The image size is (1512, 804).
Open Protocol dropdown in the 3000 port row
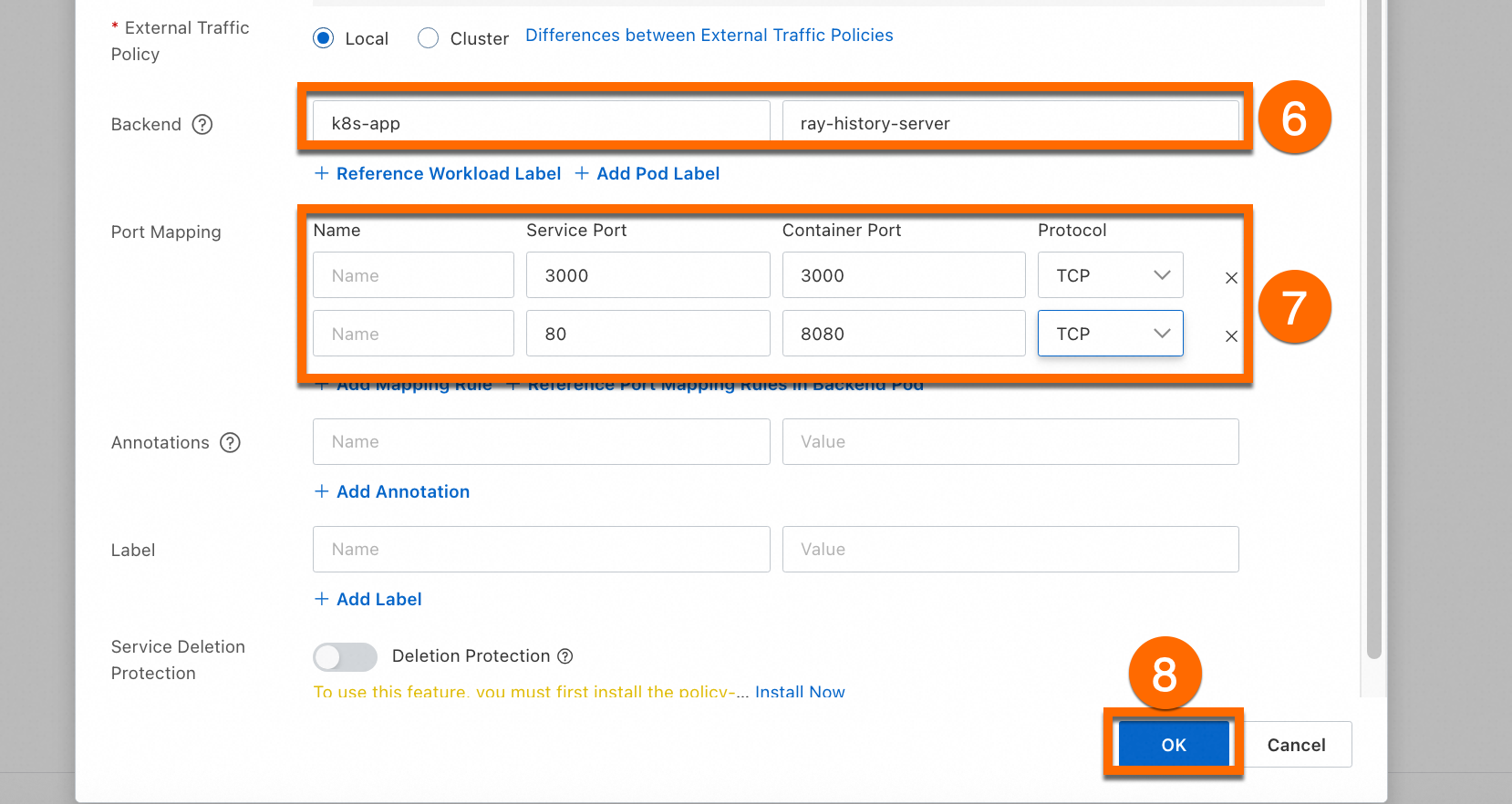pos(1110,274)
